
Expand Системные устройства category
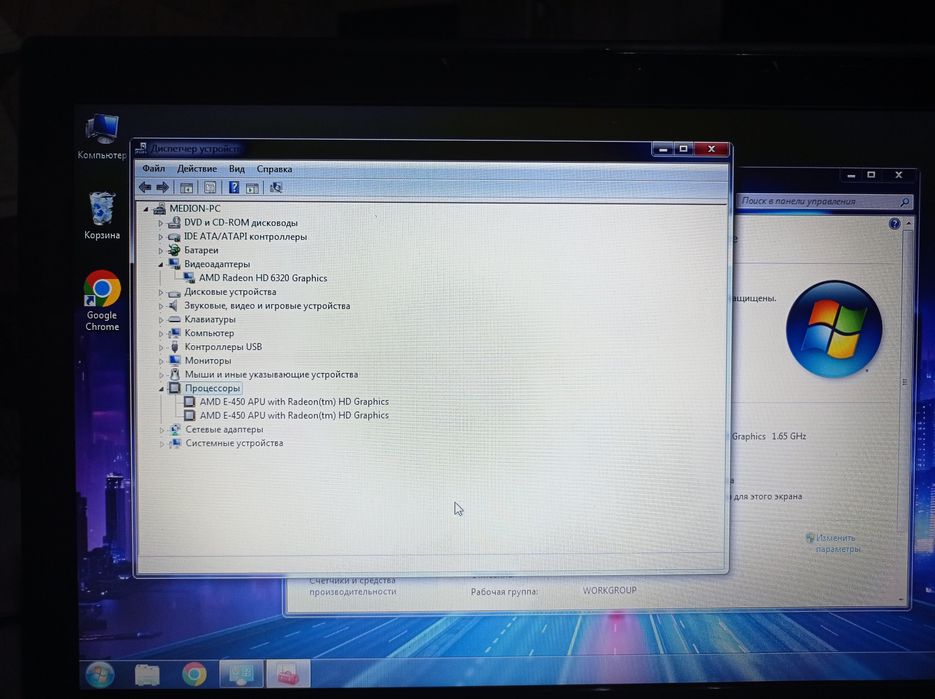tap(162, 444)
